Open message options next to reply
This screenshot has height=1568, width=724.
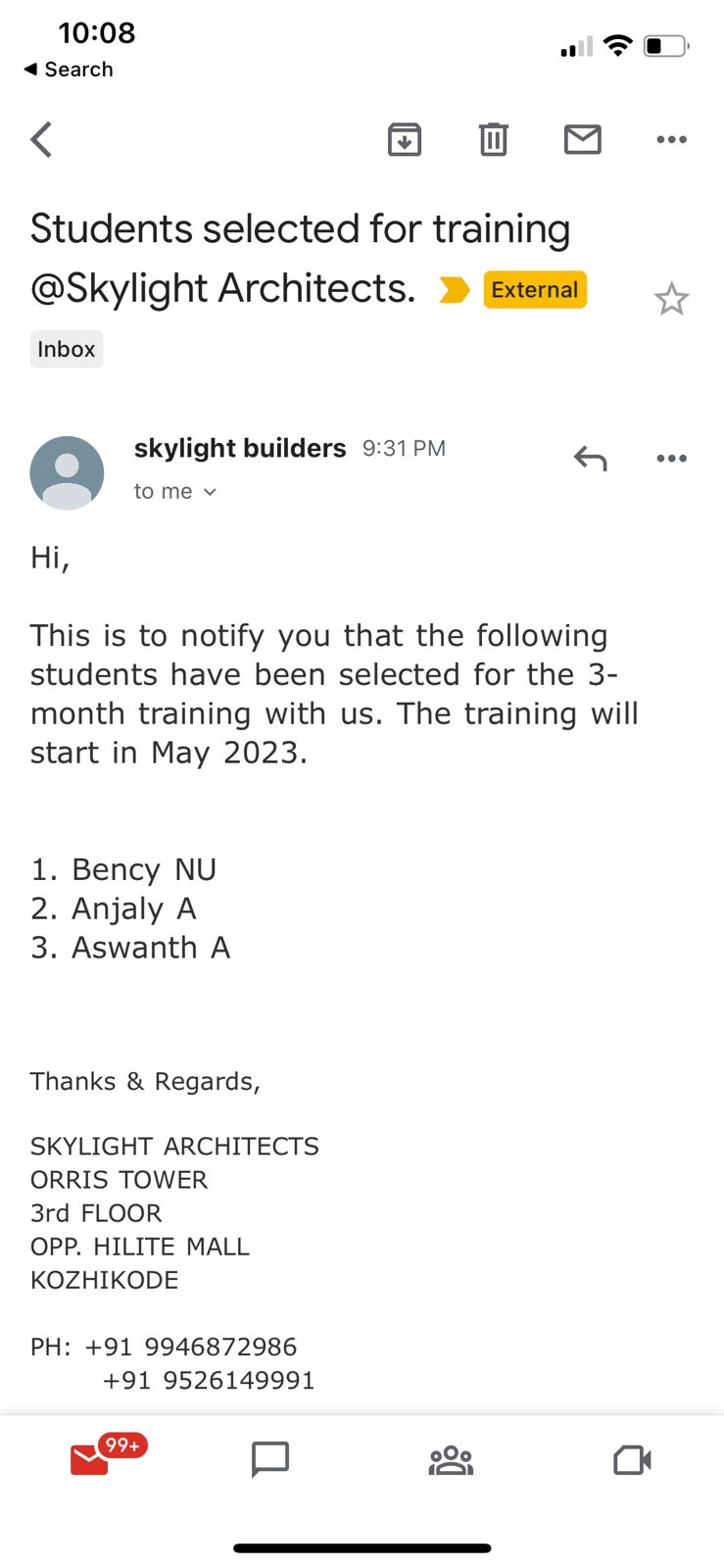coord(671,459)
